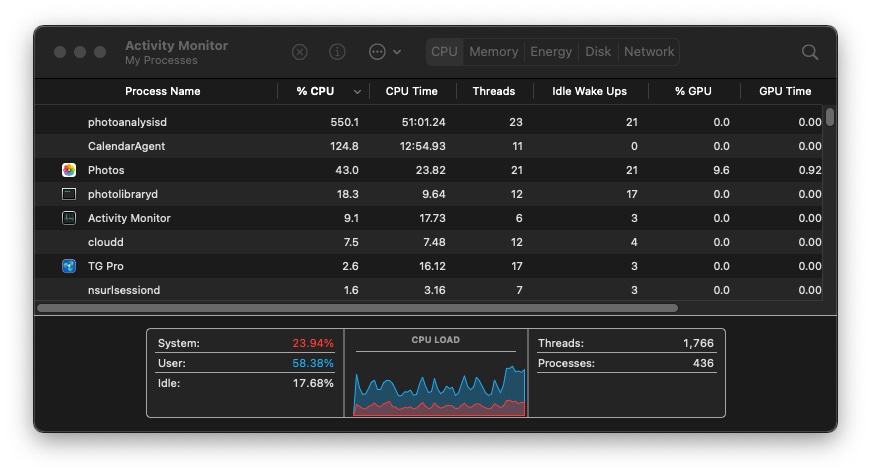This screenshot has height=474, width=871.
Task: Click the stop process X icon
Action: click(x=299, y=52)
